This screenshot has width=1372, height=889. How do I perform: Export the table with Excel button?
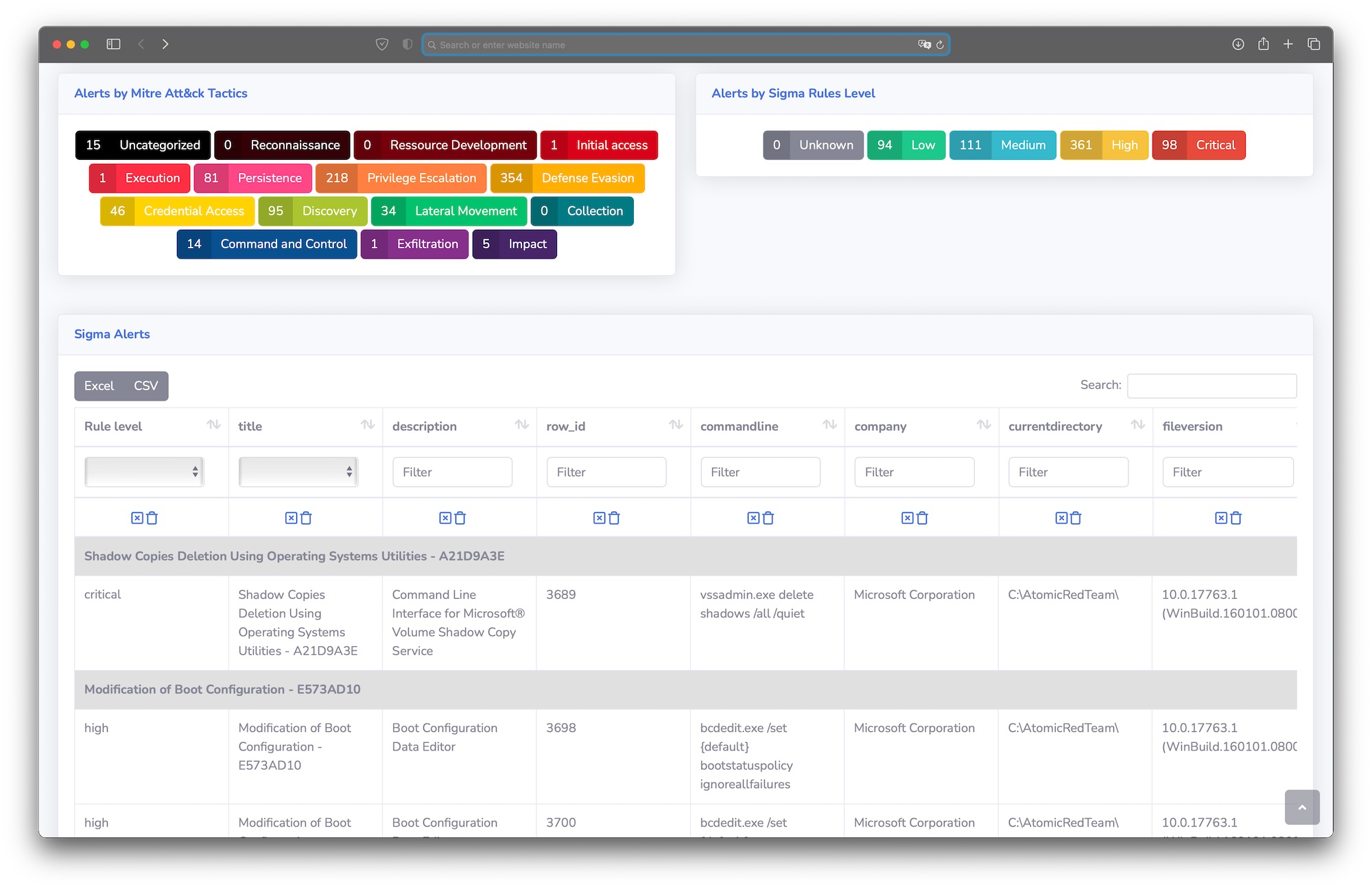click(99, 386)
